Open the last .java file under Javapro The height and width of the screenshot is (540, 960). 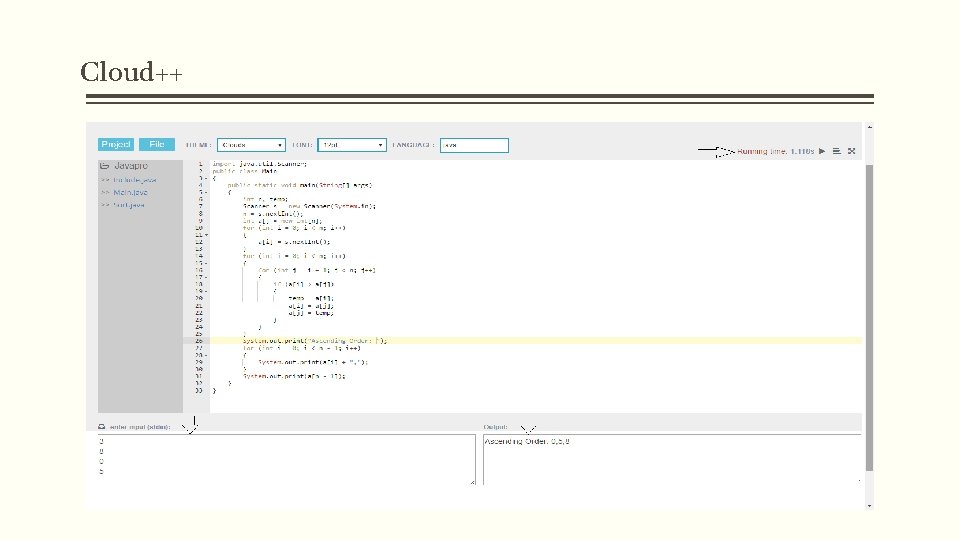(129, 205)
